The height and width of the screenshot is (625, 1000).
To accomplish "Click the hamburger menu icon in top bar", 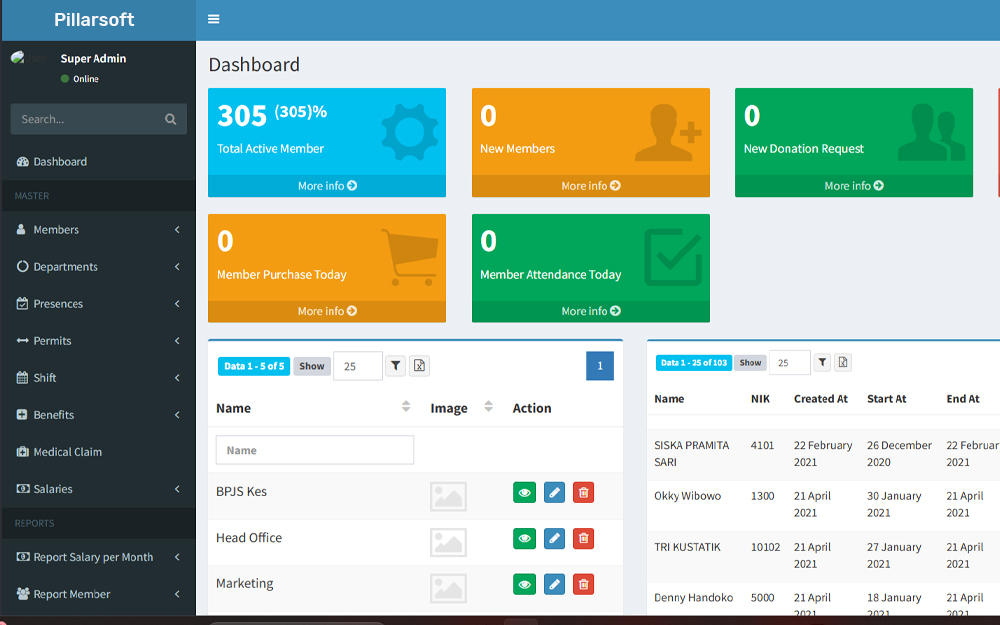I will (212, 18).
